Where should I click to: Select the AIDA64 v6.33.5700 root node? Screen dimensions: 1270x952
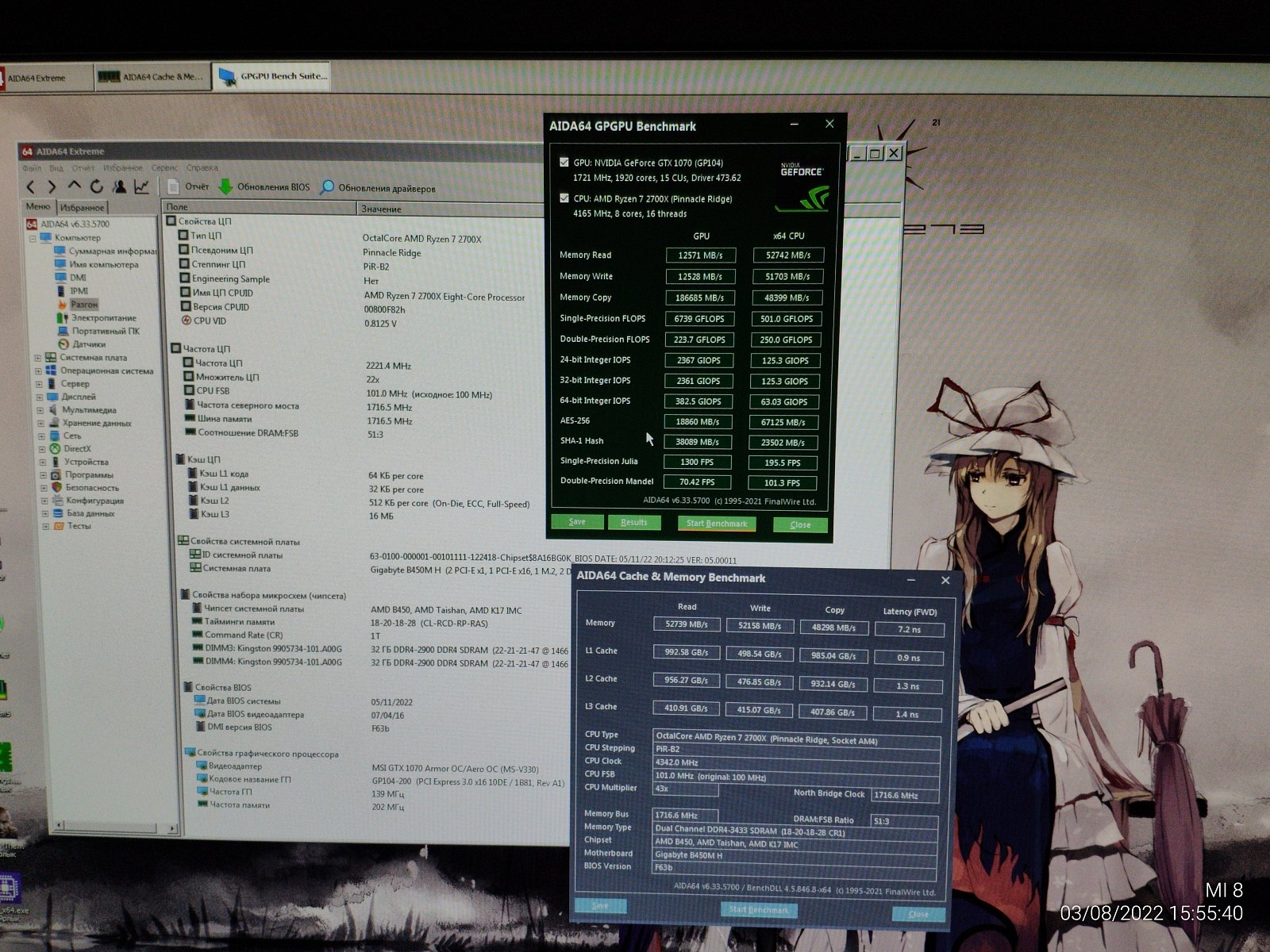[x=67, y=225]
